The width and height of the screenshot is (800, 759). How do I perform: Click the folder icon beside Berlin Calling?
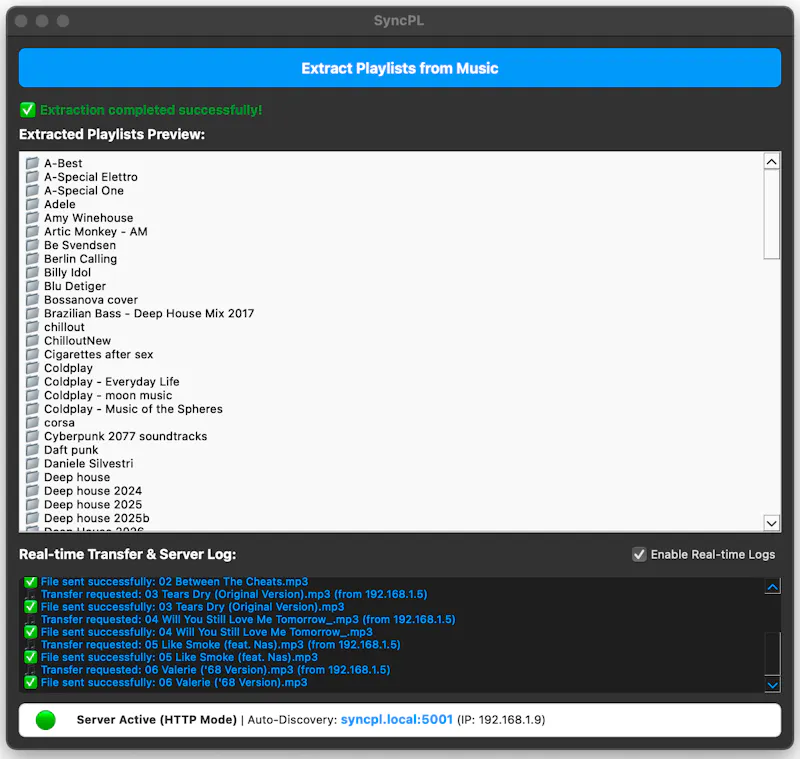pyautogui.click(x=33, y=259)
